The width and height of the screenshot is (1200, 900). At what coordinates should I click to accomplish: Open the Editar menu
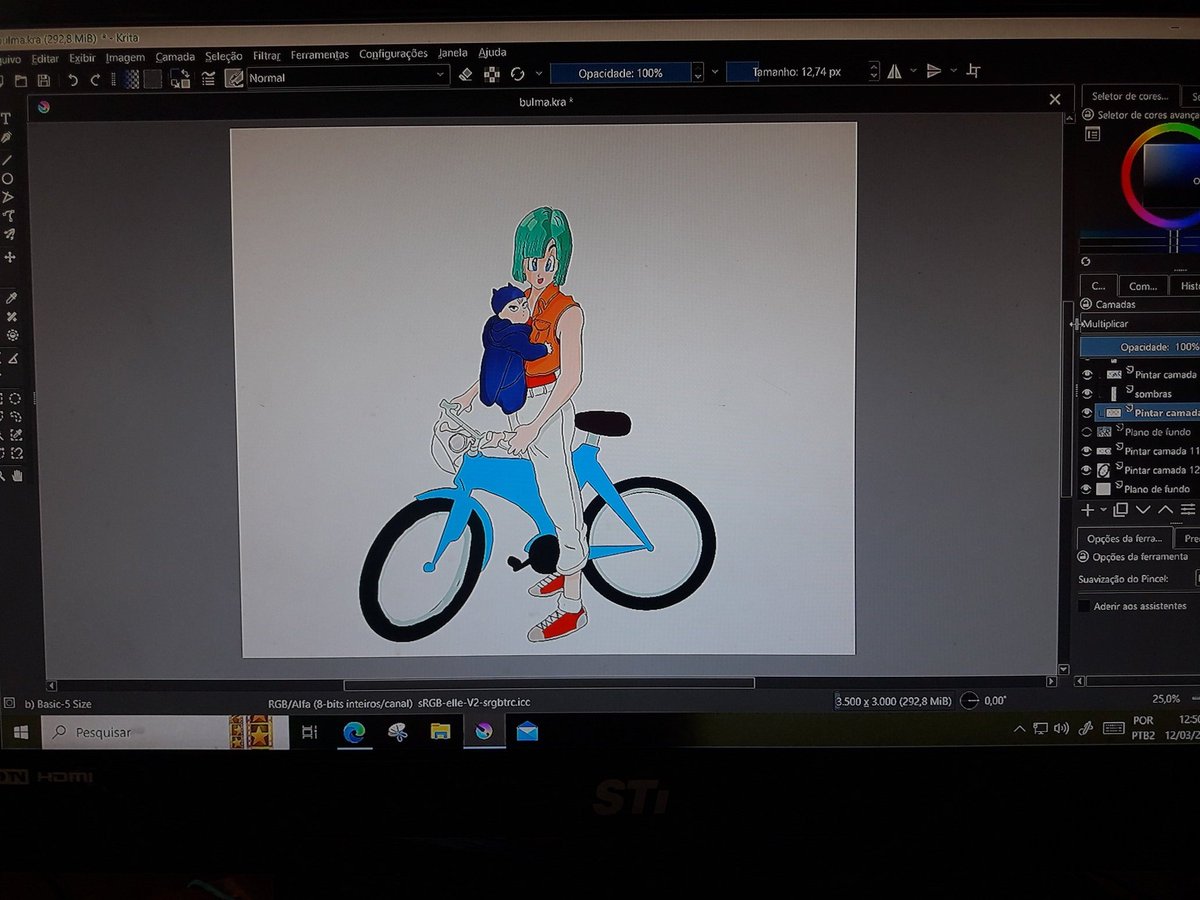(x=45, y=59)
